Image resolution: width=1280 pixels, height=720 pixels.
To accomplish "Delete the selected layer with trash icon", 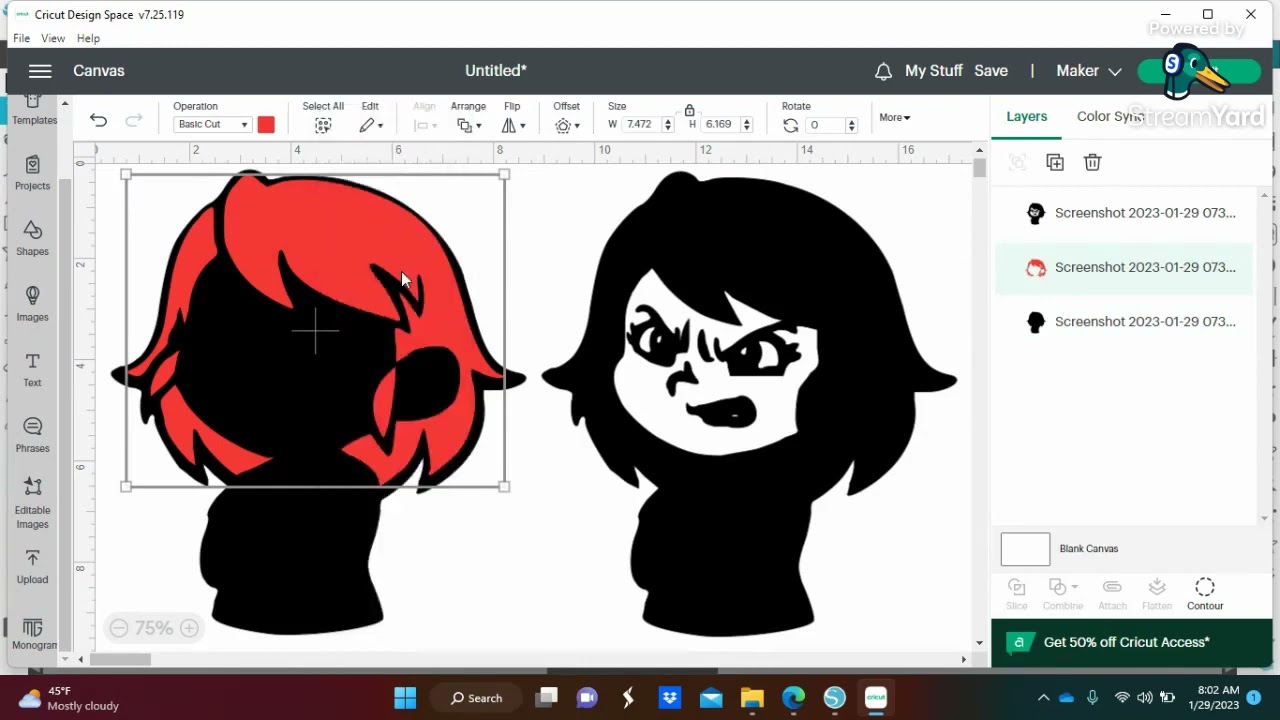I will click(x=1092, y=162).
